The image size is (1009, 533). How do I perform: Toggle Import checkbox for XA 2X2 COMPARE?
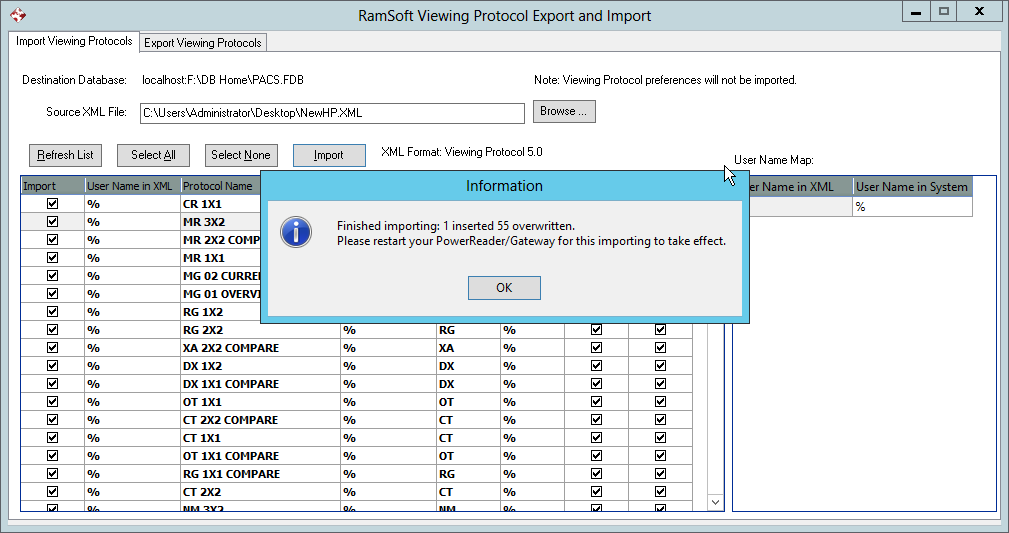click(x=53, y=348)
